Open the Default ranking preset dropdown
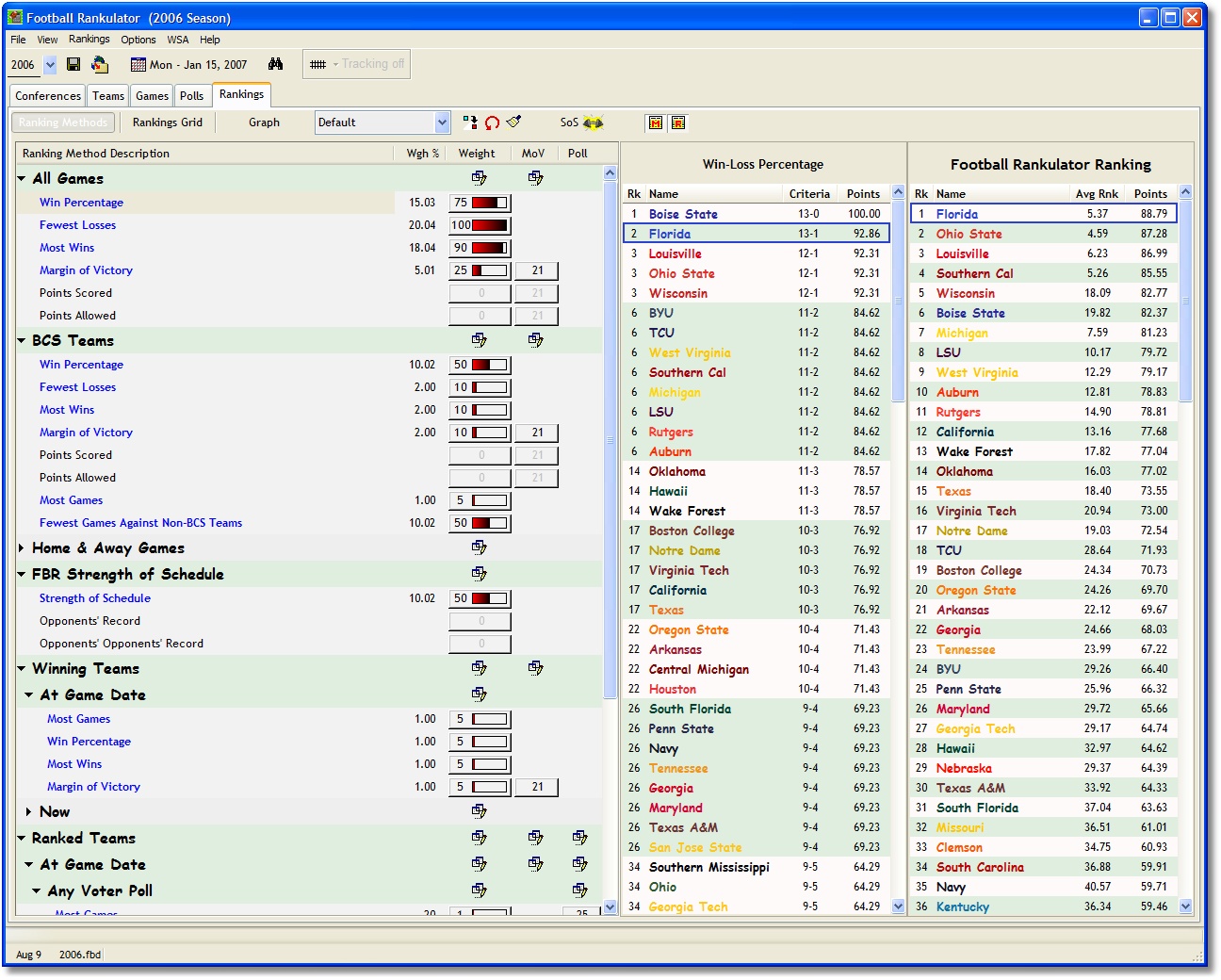Viewport: 1221px width, 980px height. pos(442,122)
